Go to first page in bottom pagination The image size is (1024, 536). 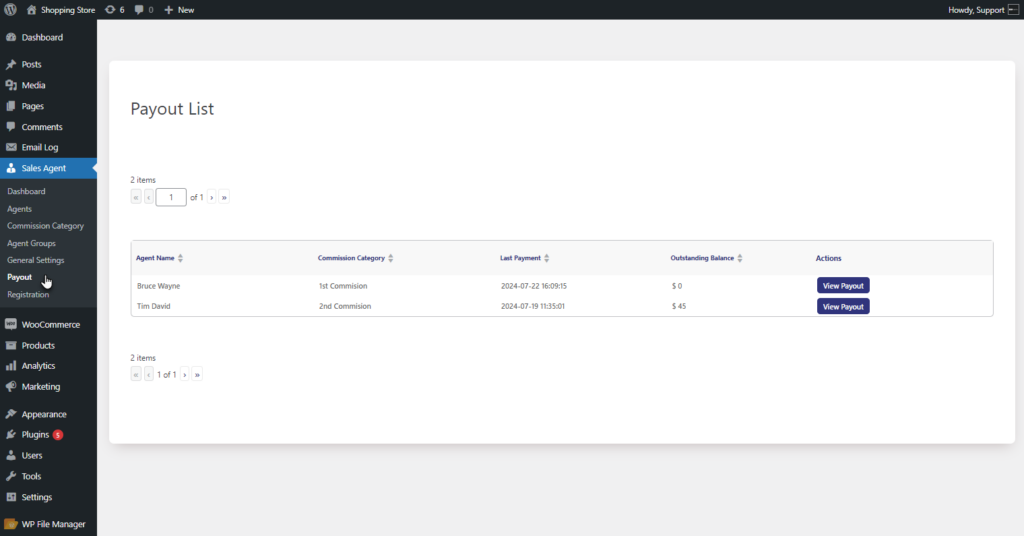[136, 375]
